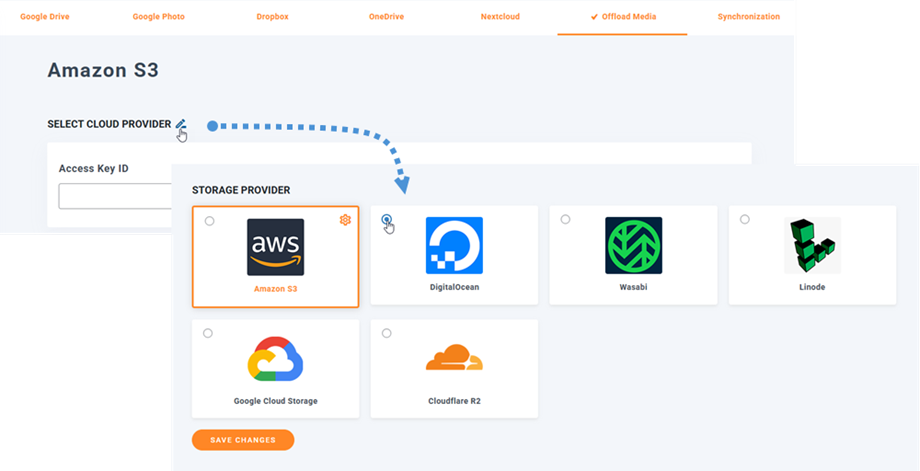
Task: Select the Cloudflare R2 radio button
Action: (x=386, y=333)
